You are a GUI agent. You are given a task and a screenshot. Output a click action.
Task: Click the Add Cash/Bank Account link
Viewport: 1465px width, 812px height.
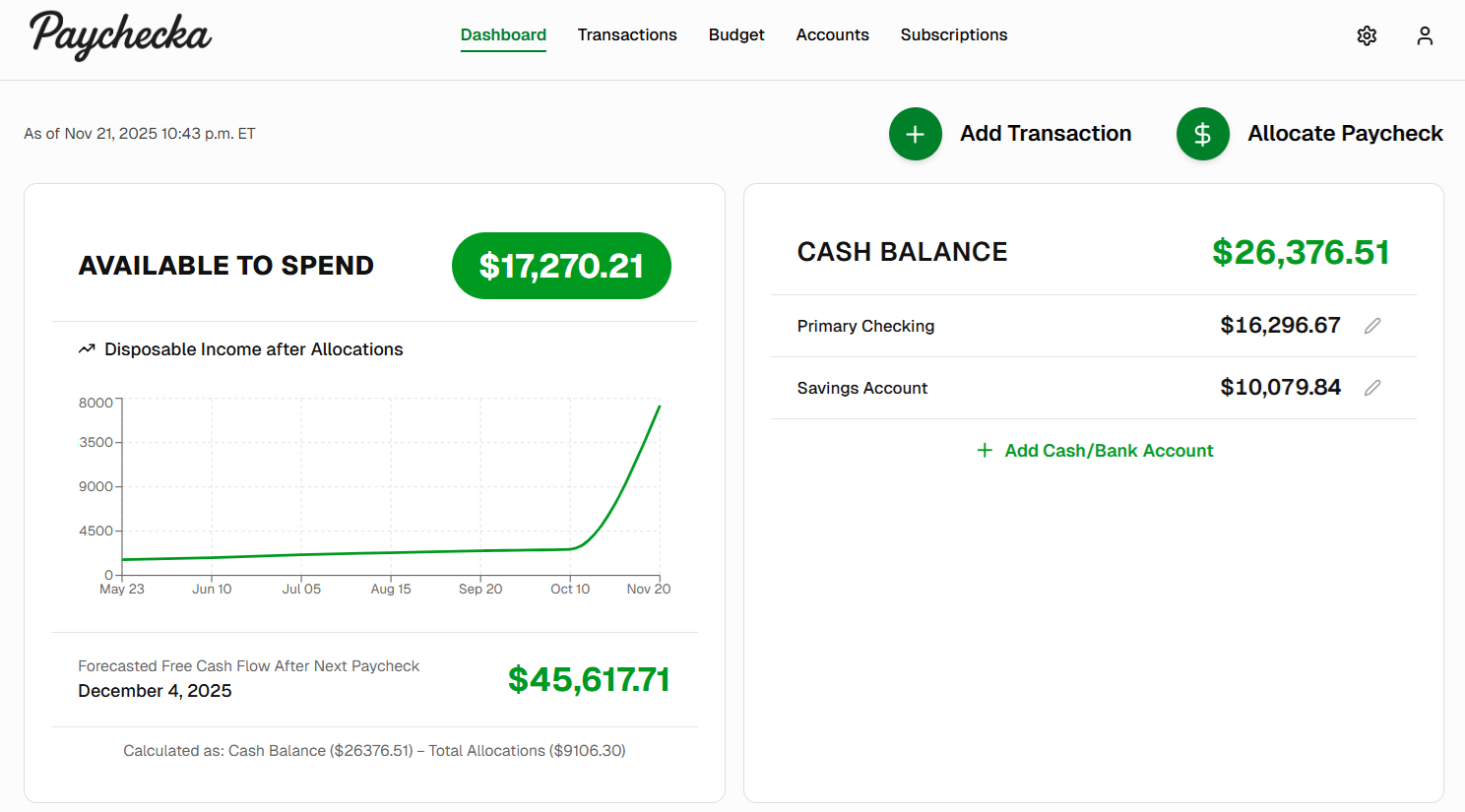1109,450
